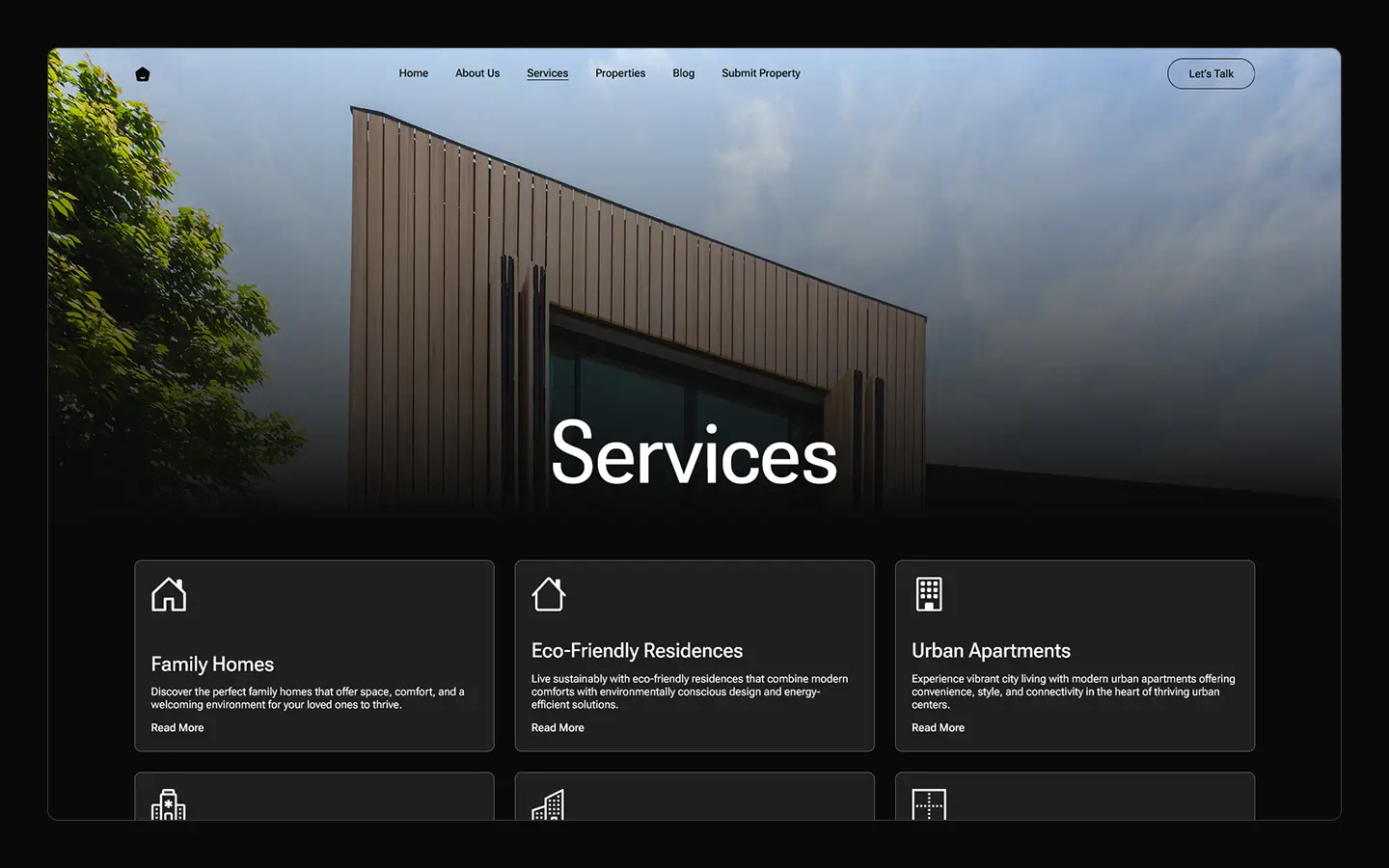
Task: Click the Eco-Friendly Residences description text
Action: (x=690, y=692)
